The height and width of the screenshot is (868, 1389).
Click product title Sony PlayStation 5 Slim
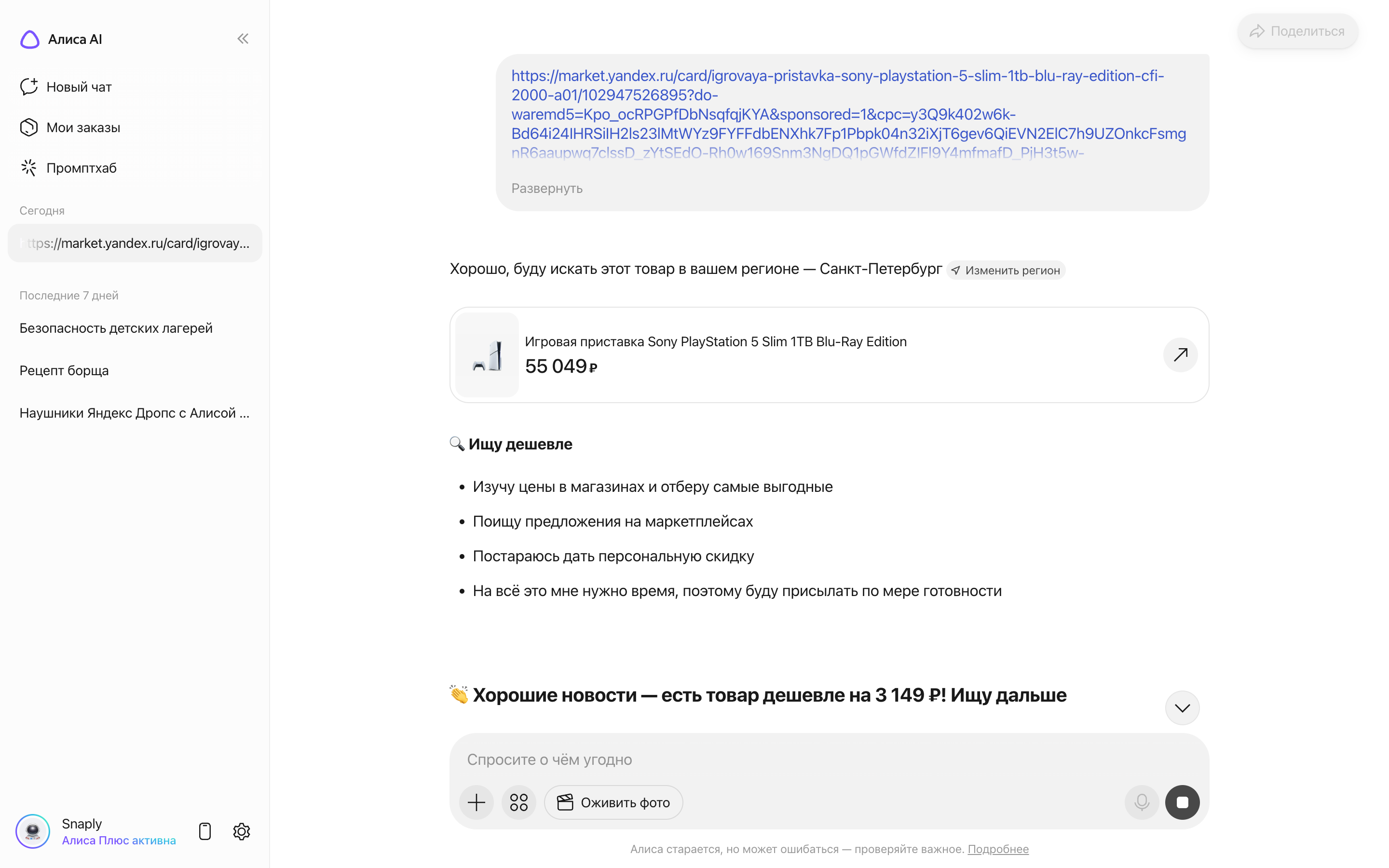[716, 341]
